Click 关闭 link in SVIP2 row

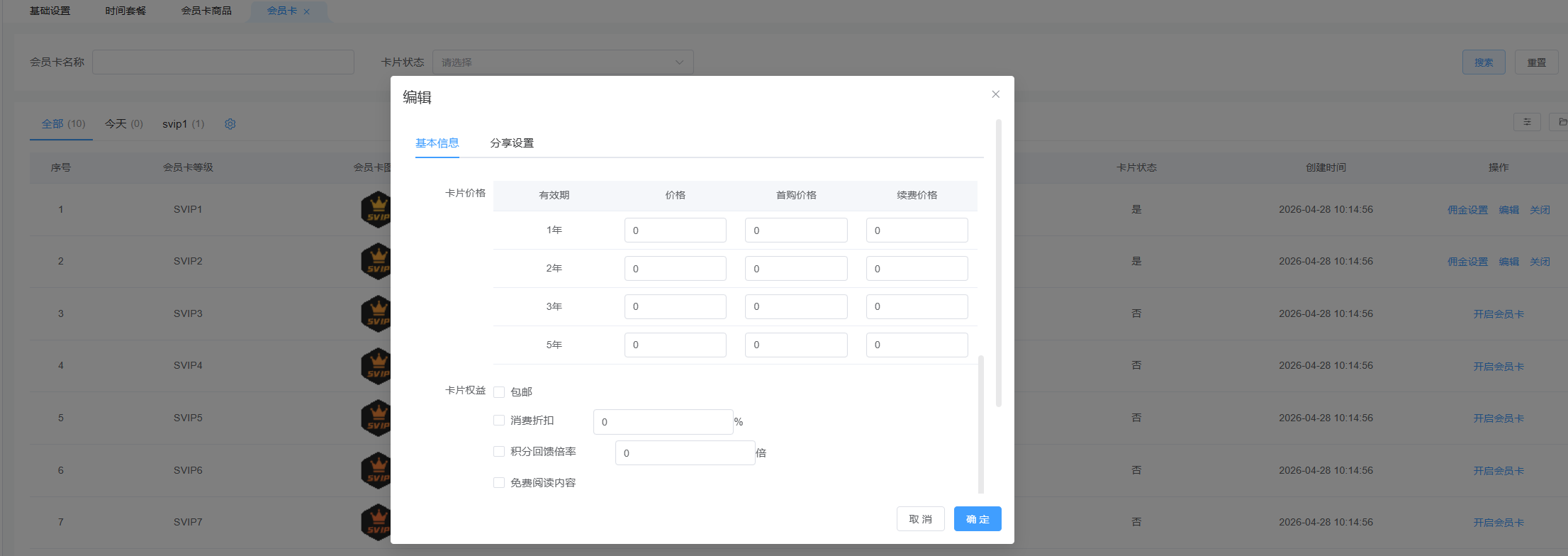pyautogui.click(x=1540, y=262)
